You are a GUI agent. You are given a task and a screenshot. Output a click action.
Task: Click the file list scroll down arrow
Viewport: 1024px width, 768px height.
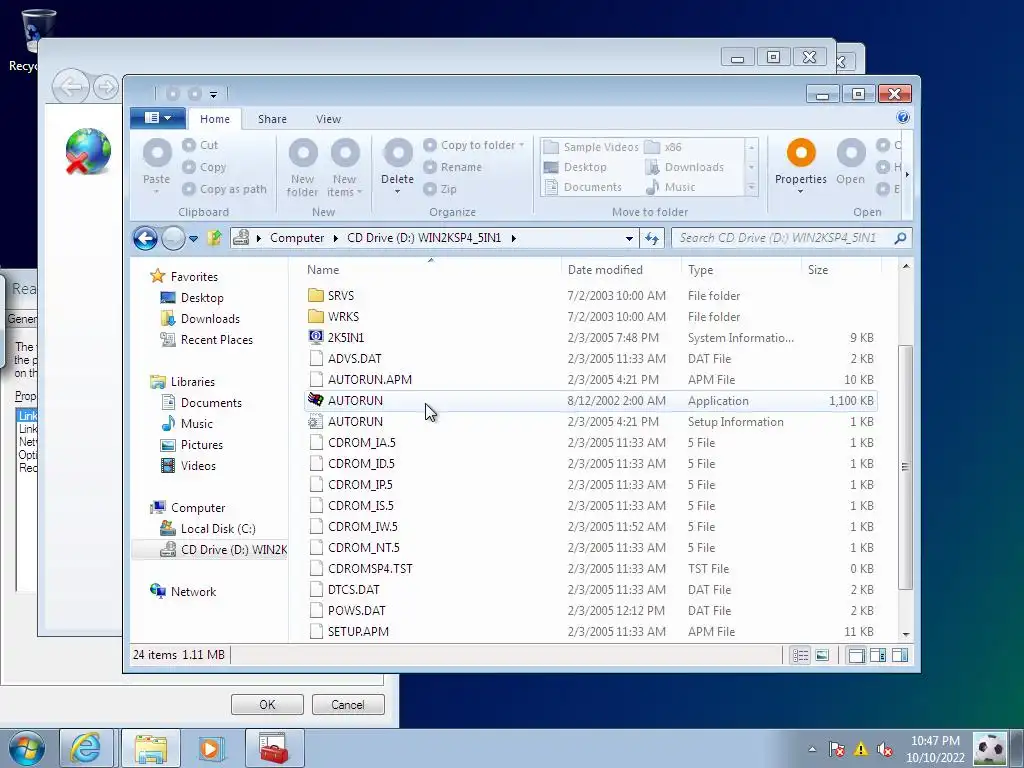pyautogui.click(x=906, y=634)
